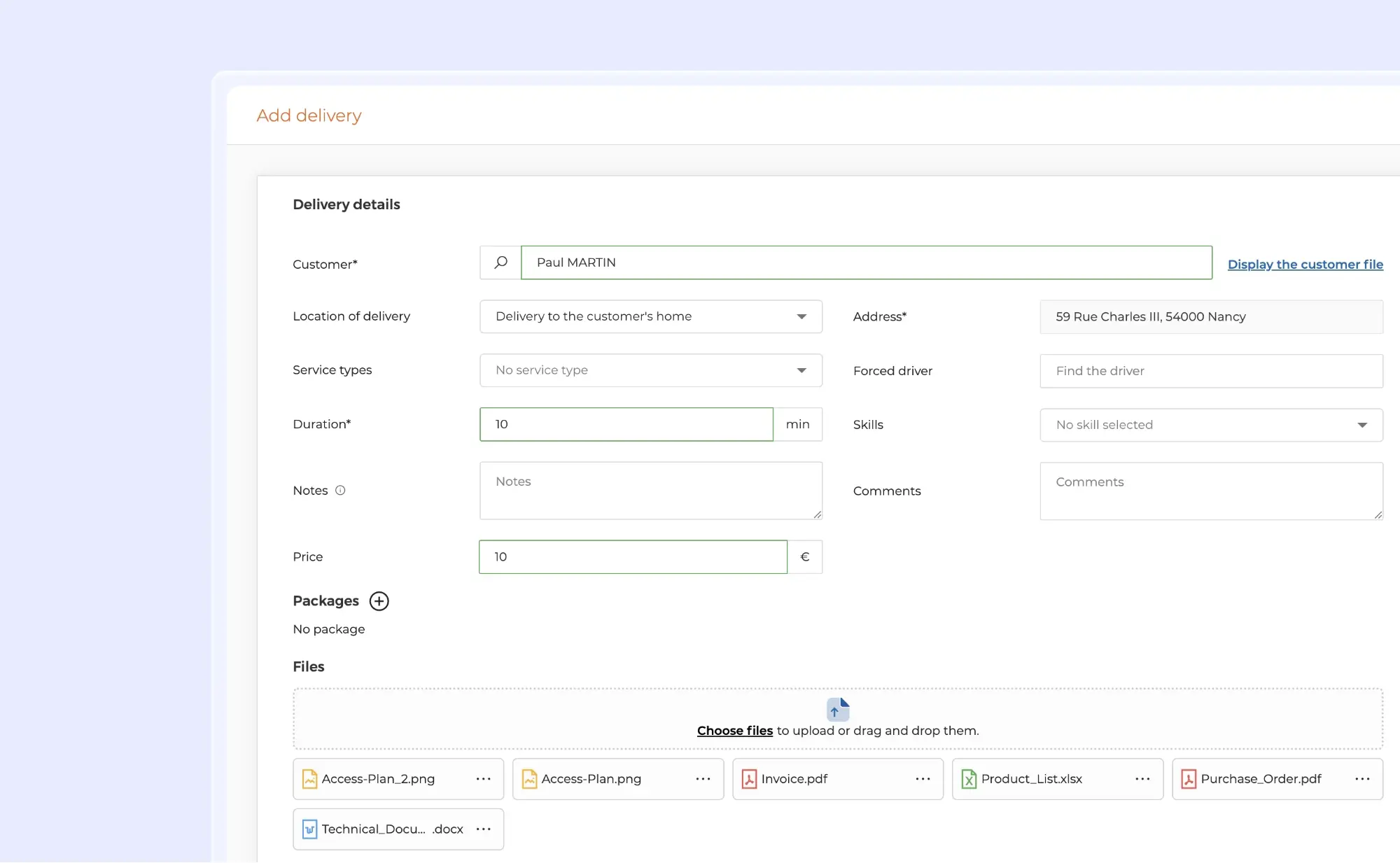Click the Choose files upload link

click(735, 731)
